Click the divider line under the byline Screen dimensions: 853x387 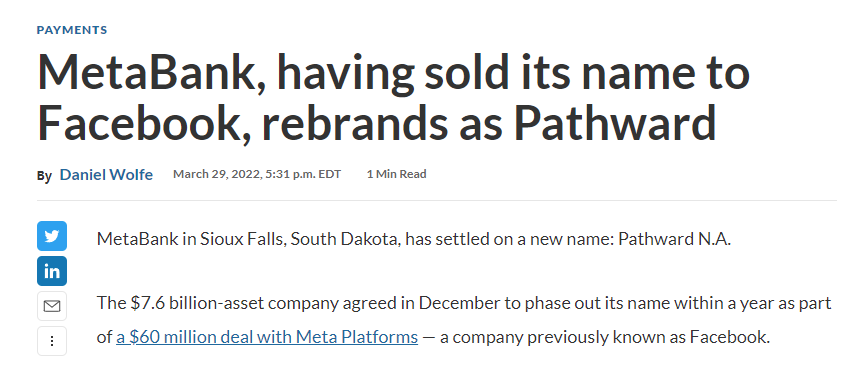point(436,200)
